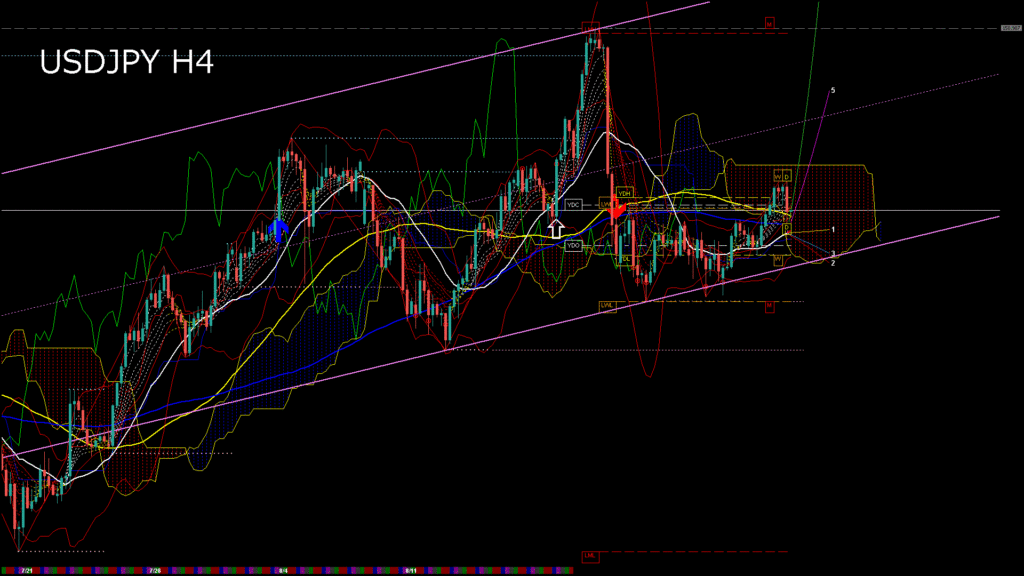This screenshot has width=1024, height=576.
Task: Click projection line label 5
Action: [x=833, y=90]
